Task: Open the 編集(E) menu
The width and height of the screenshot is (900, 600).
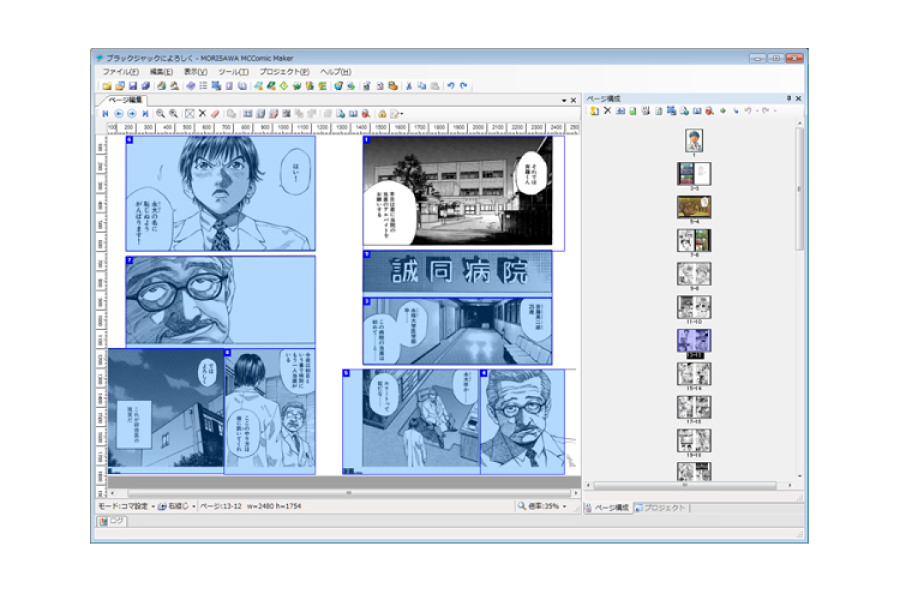Action: [x=161, y=72]
